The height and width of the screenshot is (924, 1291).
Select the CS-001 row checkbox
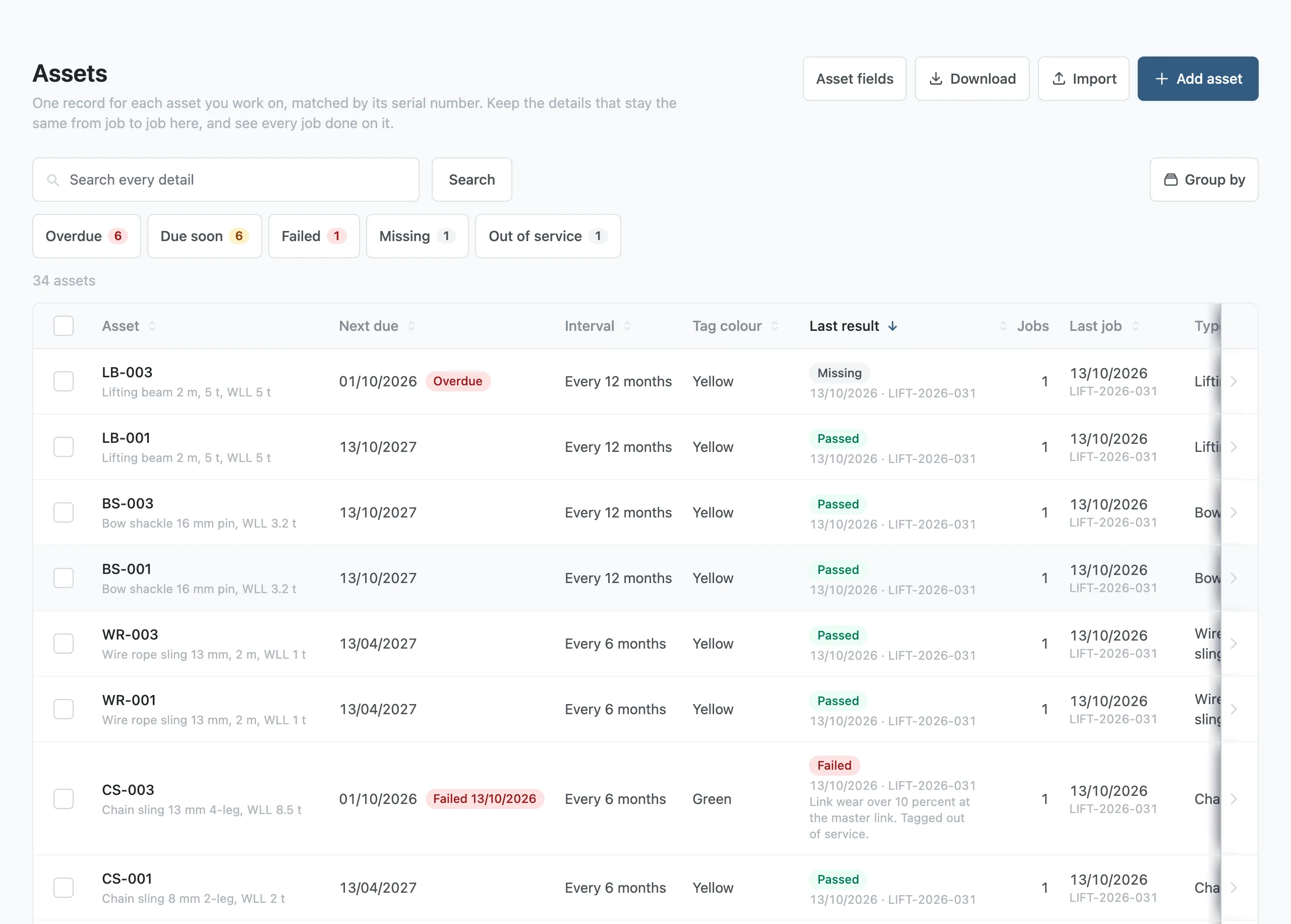[x=64, y=888]
